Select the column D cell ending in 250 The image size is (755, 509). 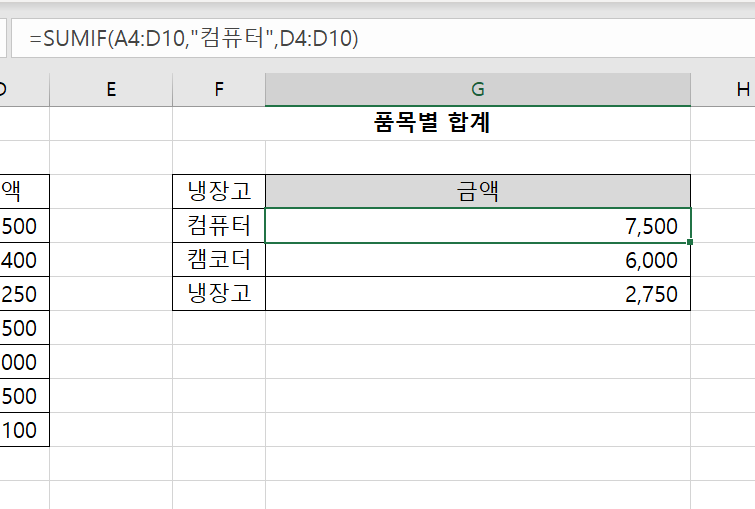pos(24,294)
